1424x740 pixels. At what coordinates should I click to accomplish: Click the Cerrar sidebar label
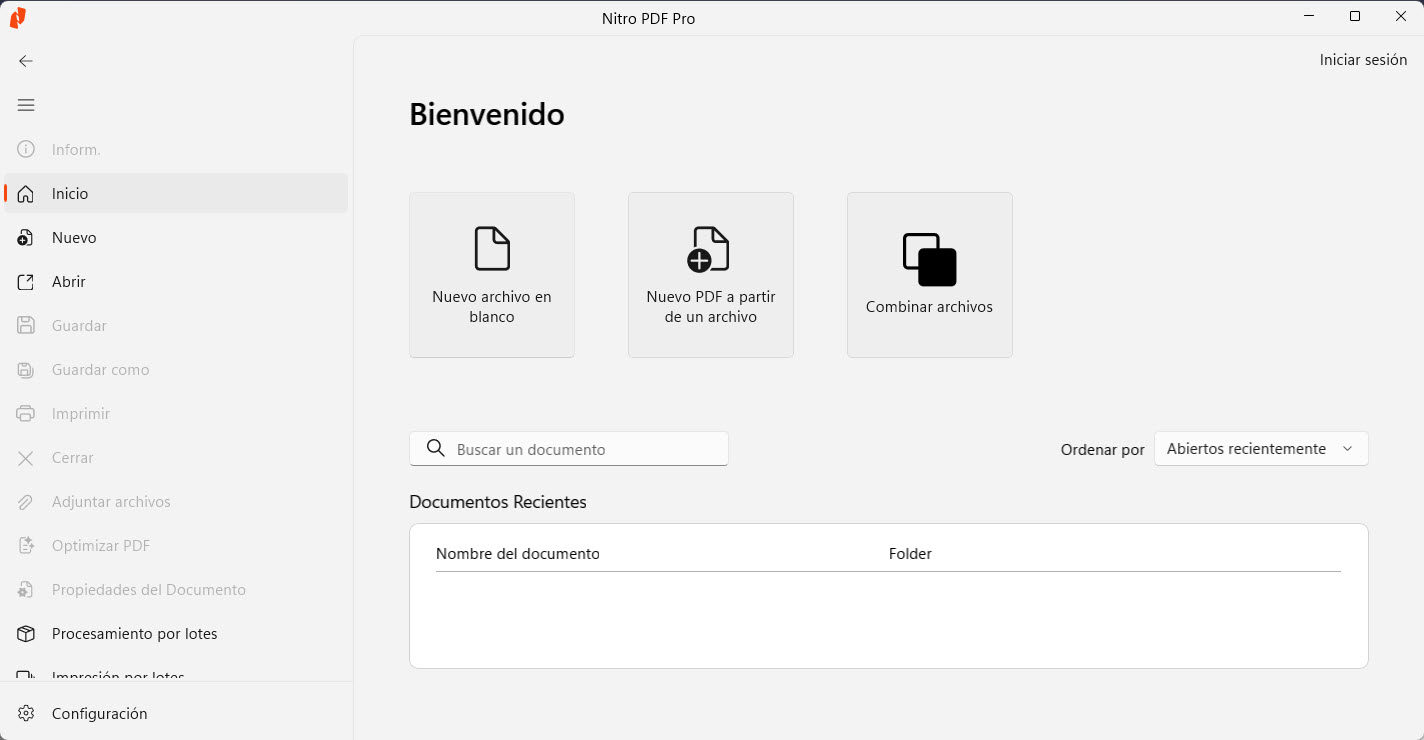73,458
